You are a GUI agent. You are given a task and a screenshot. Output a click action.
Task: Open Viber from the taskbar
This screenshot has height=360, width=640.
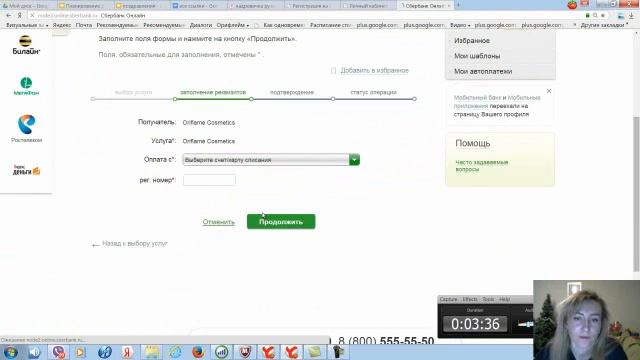click(58, 352)
